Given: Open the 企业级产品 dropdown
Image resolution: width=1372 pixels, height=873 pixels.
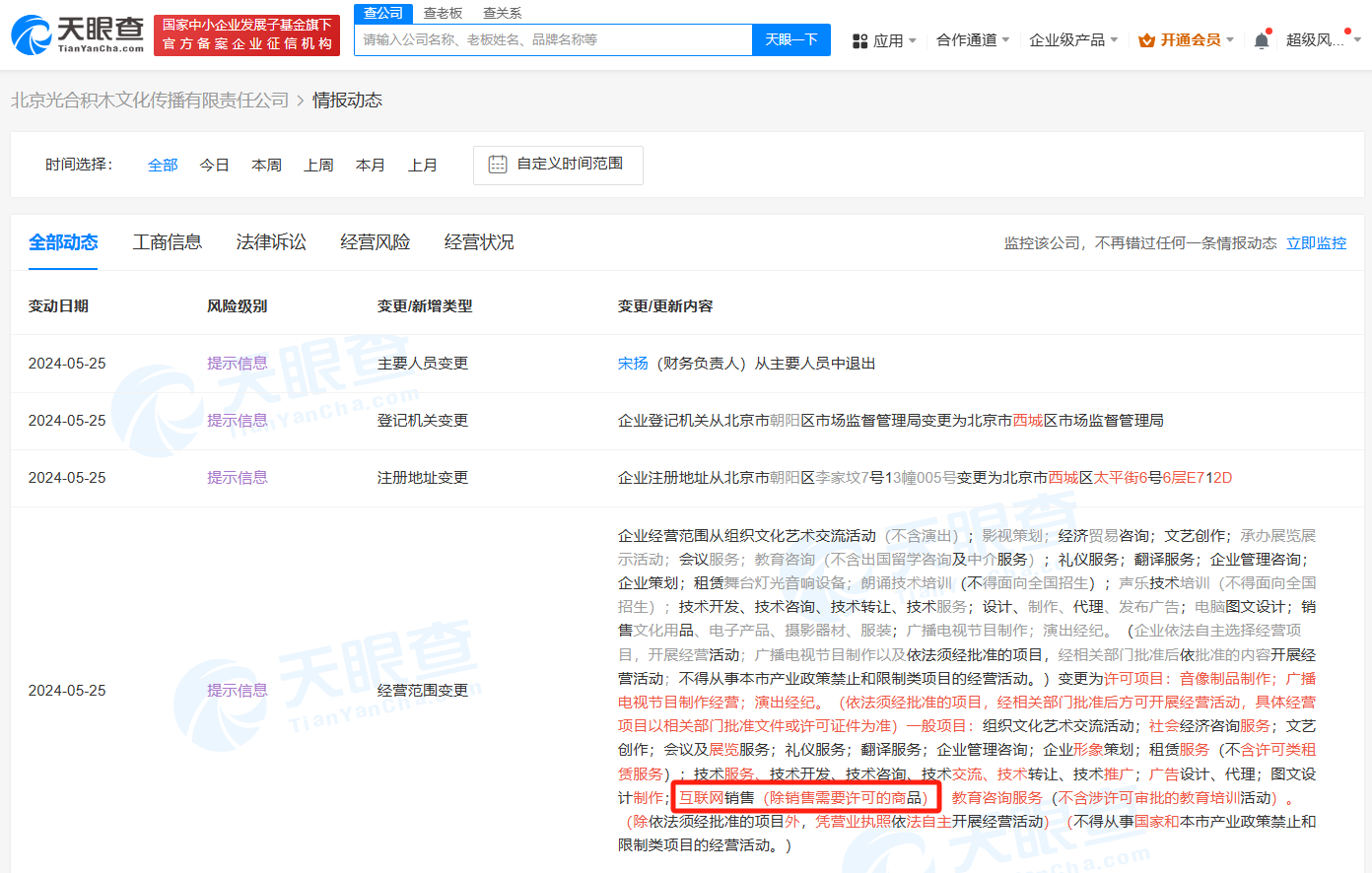Looking at the screenshot, I should (1067, 39).
